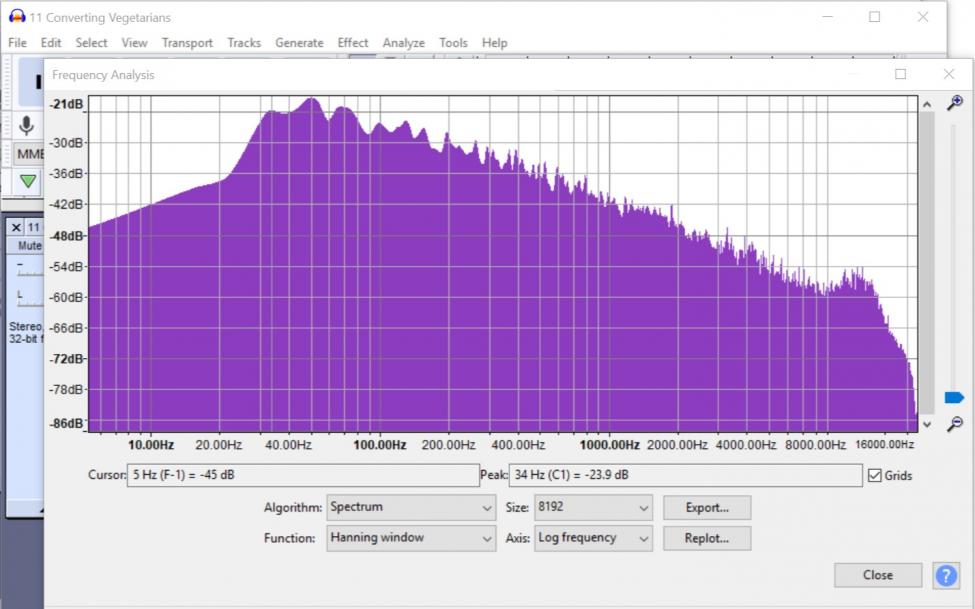Click the Audacity headphones logo icon
Screen dimensions: 975x609
pyautogui.click(x=16, y=17)
